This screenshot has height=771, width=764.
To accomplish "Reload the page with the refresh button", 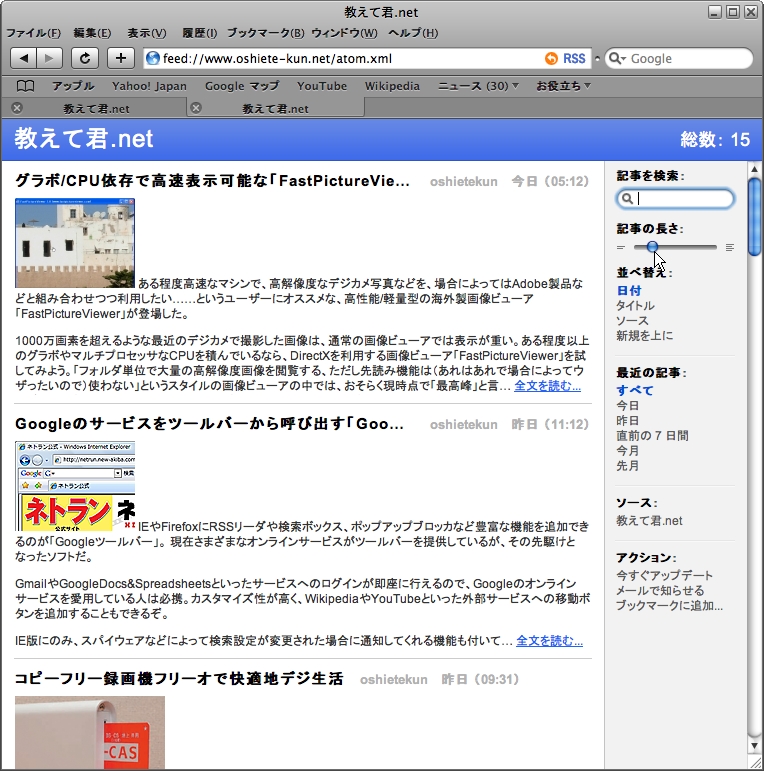I will coord(85,59).
